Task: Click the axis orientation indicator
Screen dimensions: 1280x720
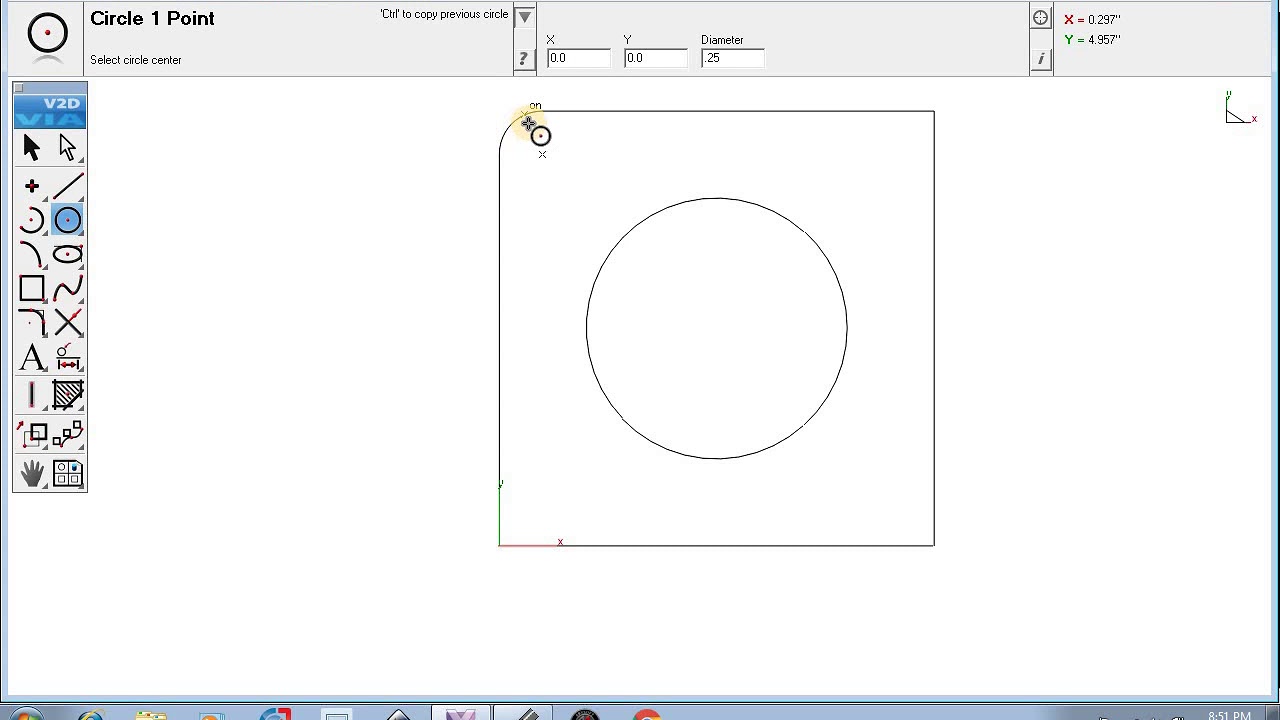Action: click(x=1240, y=108)
